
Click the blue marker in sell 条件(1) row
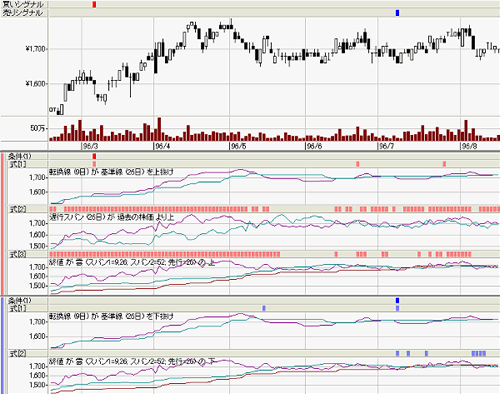click(397, 300)
